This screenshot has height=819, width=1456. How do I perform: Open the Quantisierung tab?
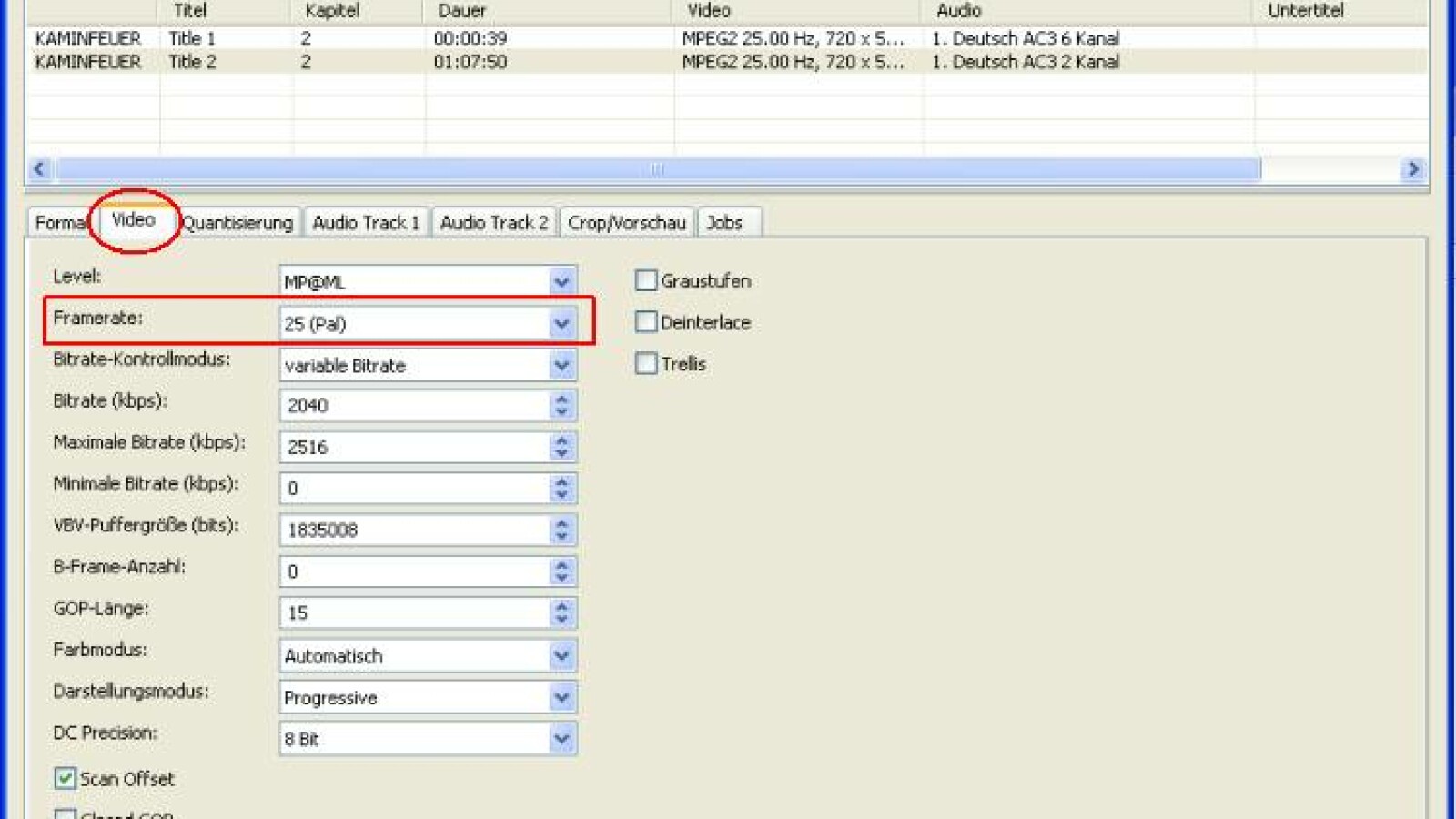[238, 223]
